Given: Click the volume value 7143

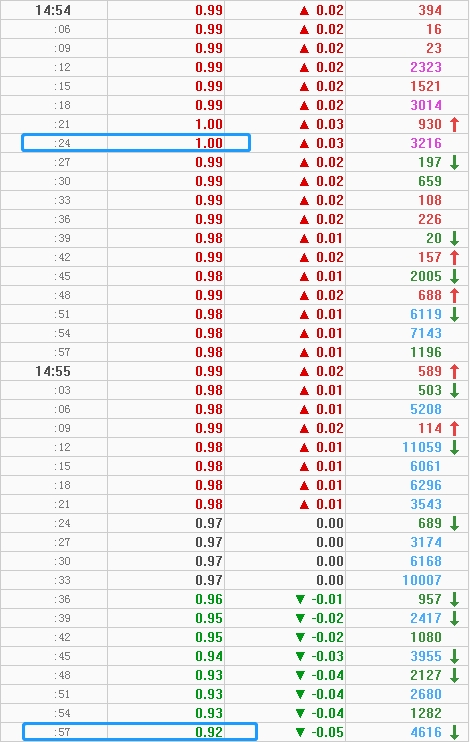Looking at the screenshot, I should (x=426, y=333).
